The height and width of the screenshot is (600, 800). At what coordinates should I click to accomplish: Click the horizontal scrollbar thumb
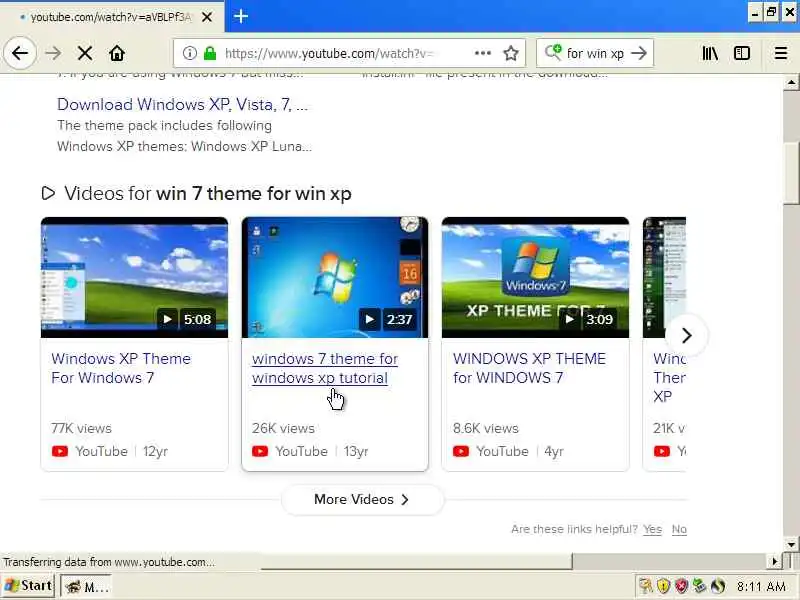pos(416,562)
